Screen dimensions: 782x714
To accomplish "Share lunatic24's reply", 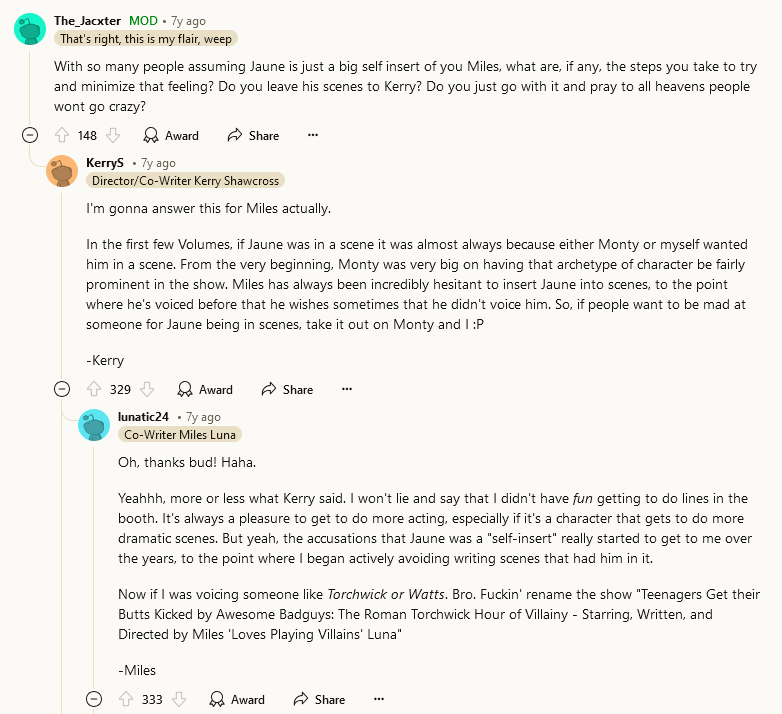I will pos(319,699).
